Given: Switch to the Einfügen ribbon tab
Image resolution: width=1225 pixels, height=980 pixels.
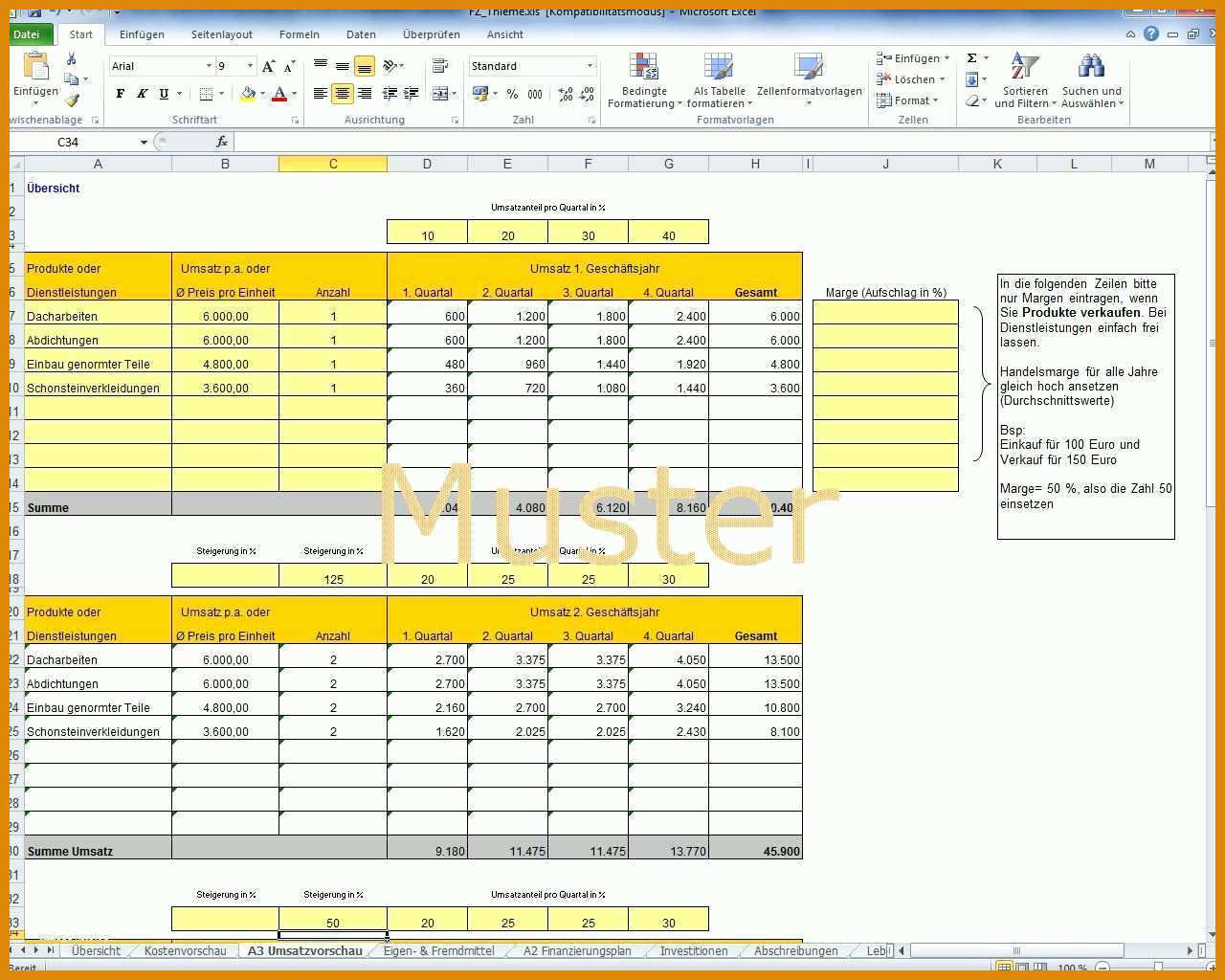Looking at the screenshot, I should 142,34.
